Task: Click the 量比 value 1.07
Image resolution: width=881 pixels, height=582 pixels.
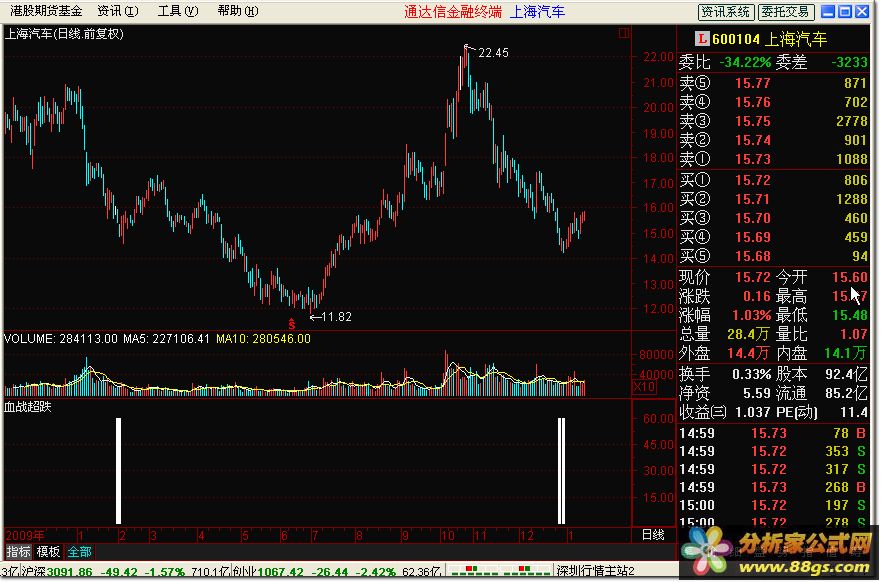Action: point(853,334)
